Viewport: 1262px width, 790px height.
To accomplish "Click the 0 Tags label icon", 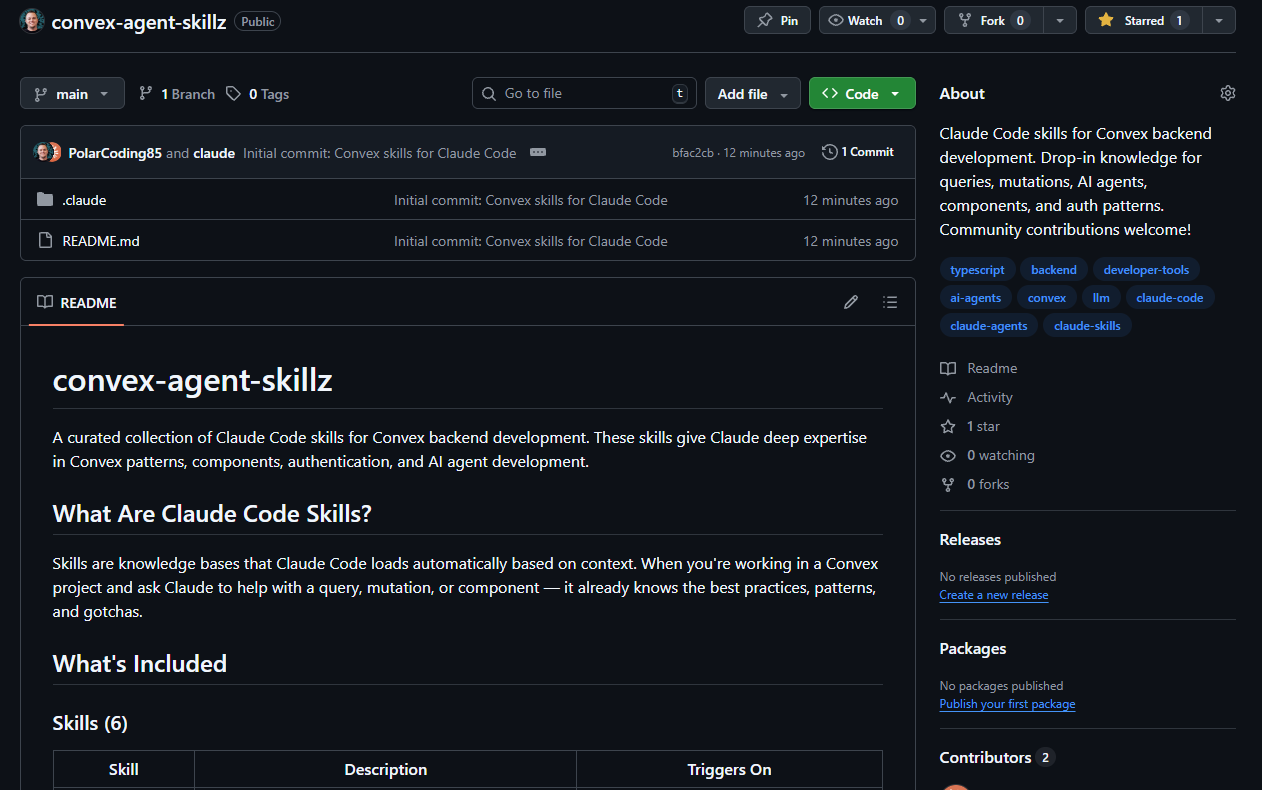I will click(x=231, y=93).
